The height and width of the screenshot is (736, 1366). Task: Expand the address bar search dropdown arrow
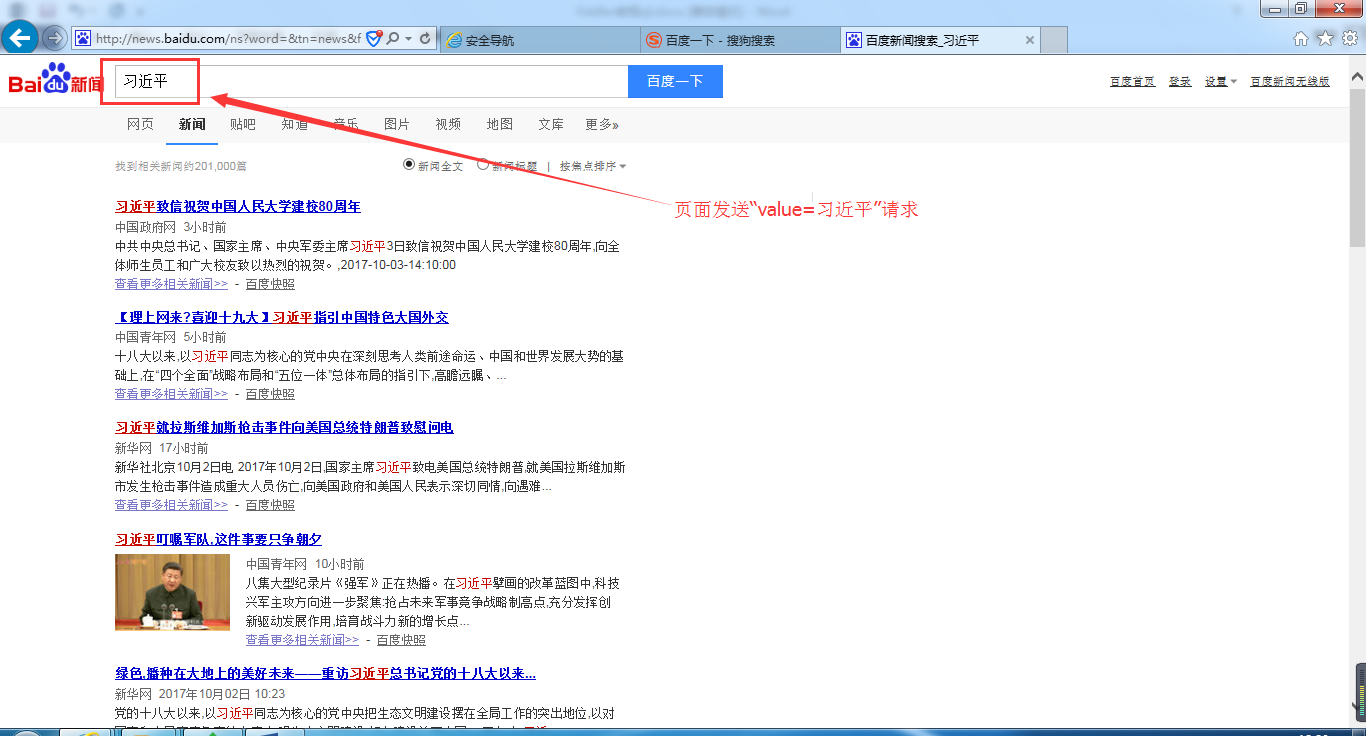408,39
